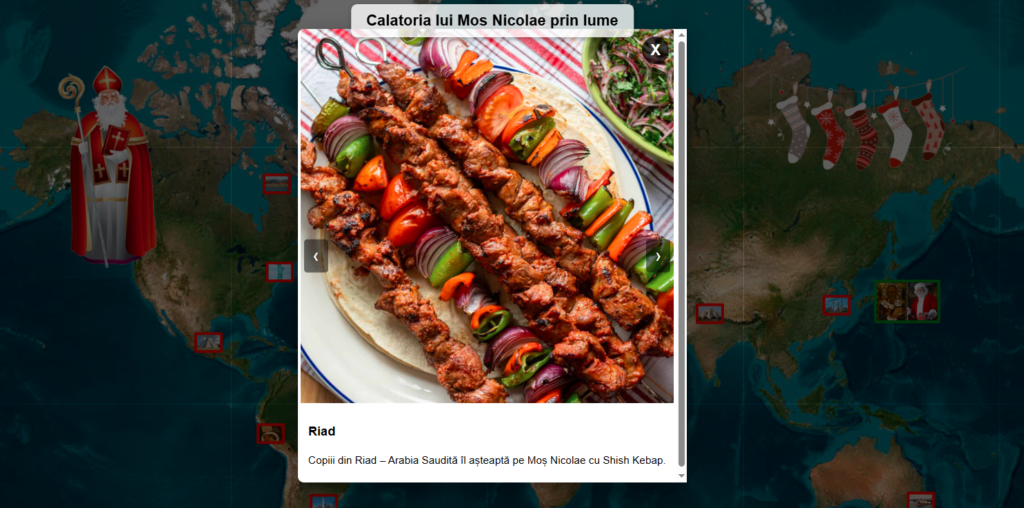Select the skyline marker in eastern China
1024x508 pixels.
point(837,305)
